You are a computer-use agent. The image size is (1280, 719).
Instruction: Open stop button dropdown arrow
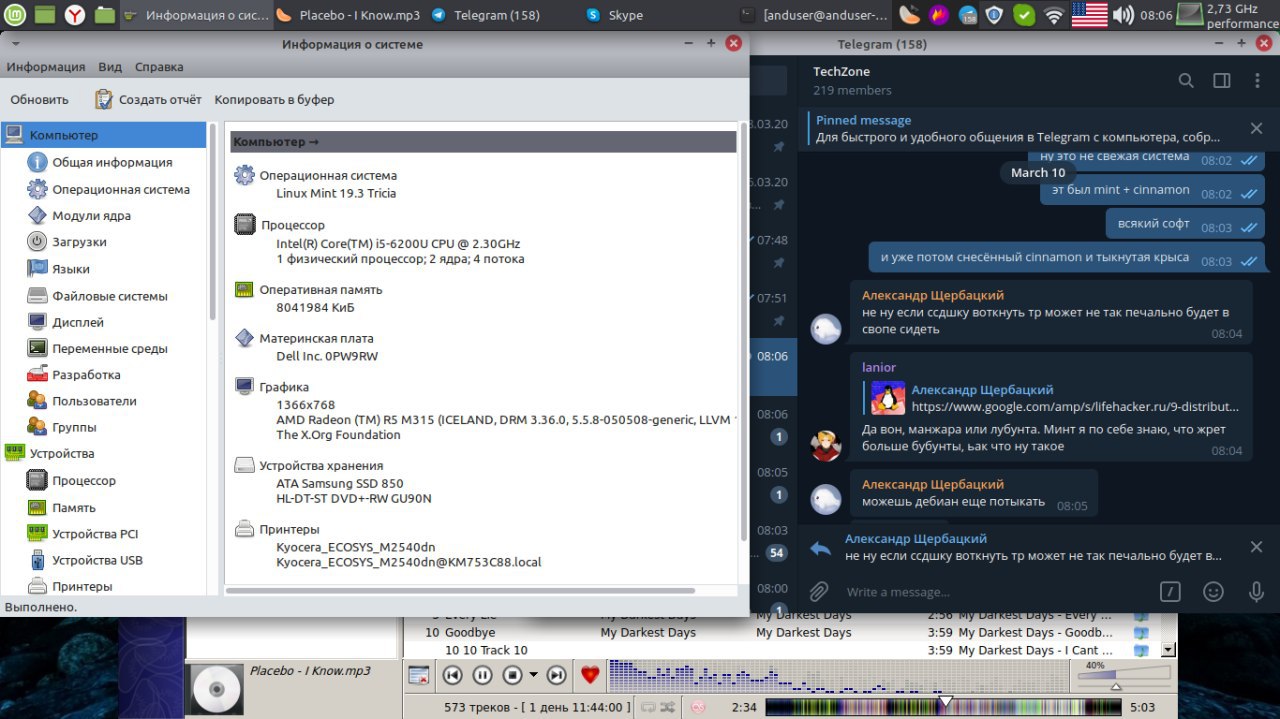coord(533,675)
